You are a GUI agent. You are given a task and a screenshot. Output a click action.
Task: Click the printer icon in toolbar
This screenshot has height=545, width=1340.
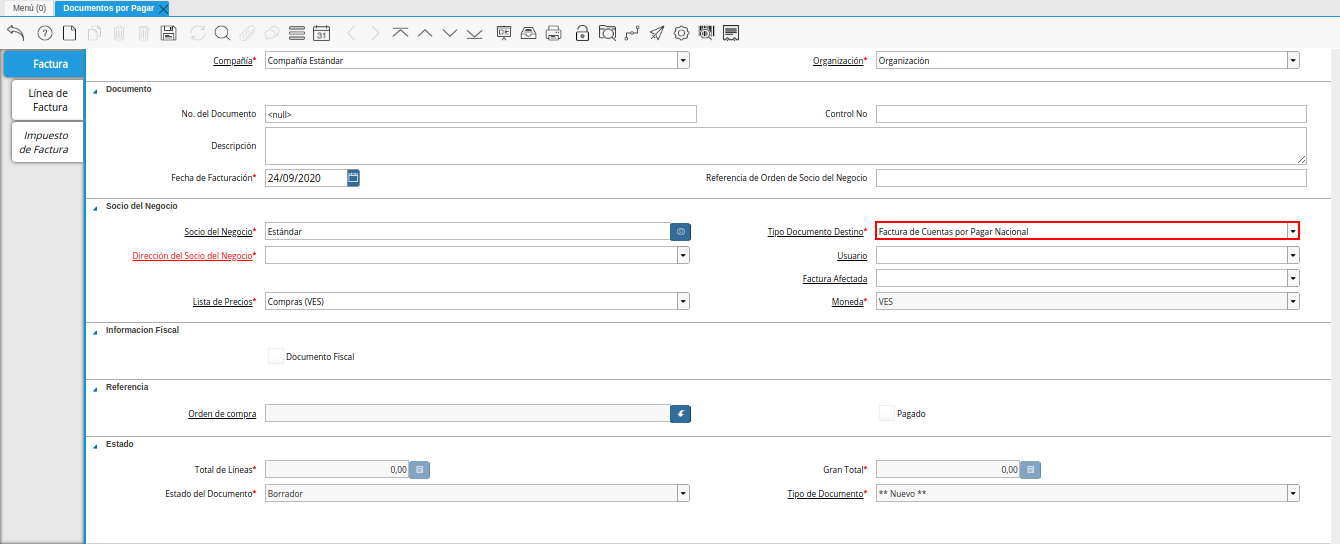[553, 33]
